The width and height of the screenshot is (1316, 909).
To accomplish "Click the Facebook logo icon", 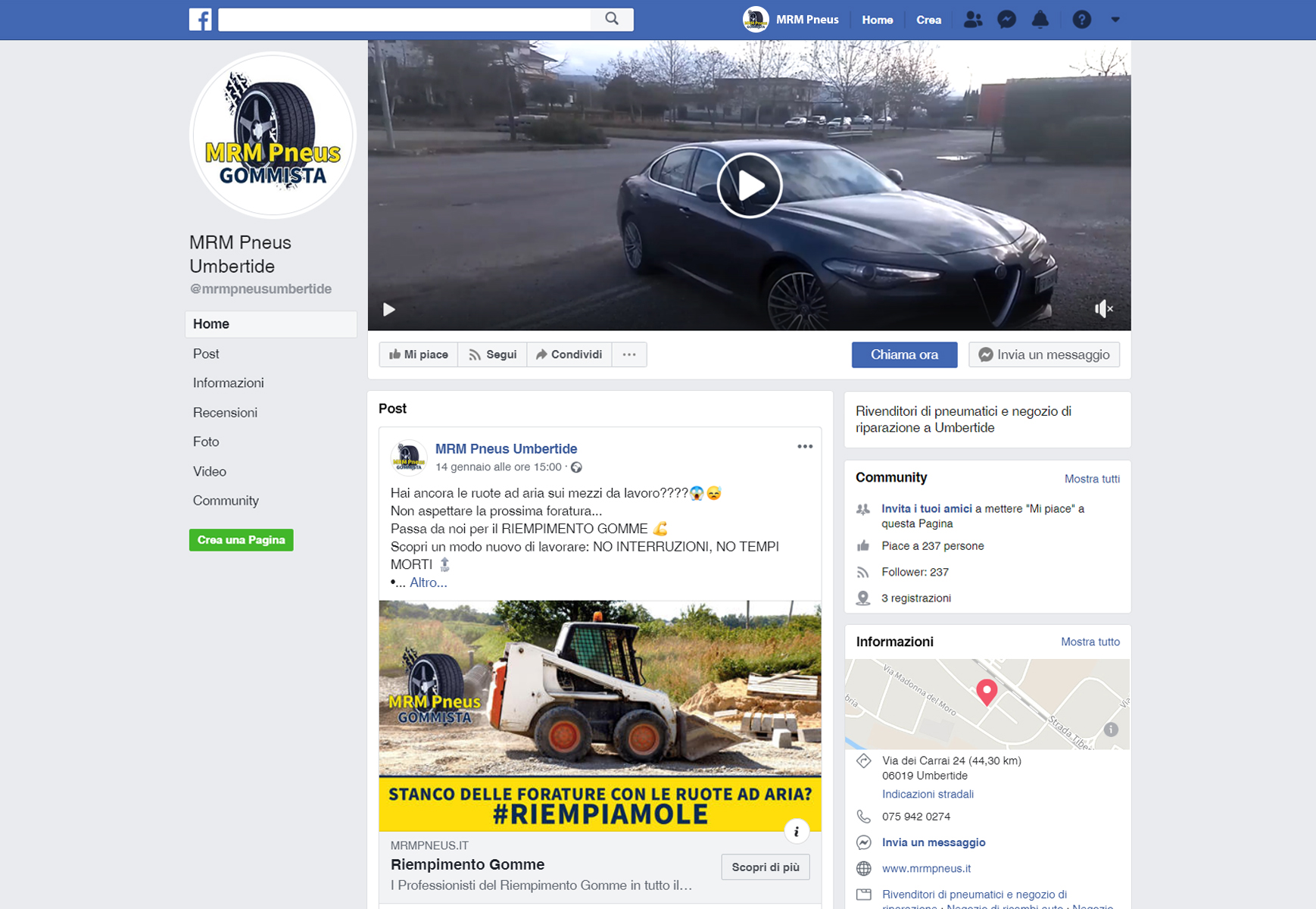I will (x=200, y=20).
